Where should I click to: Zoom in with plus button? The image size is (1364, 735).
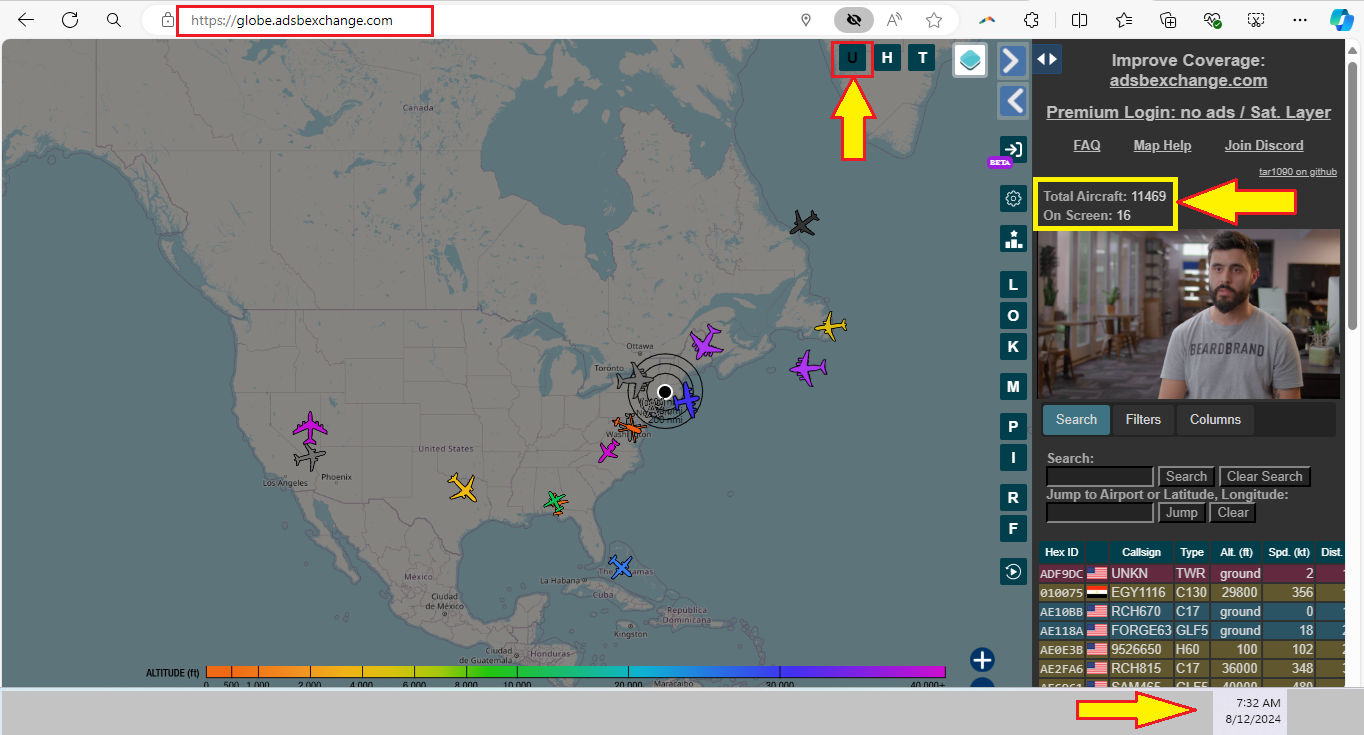982,660
